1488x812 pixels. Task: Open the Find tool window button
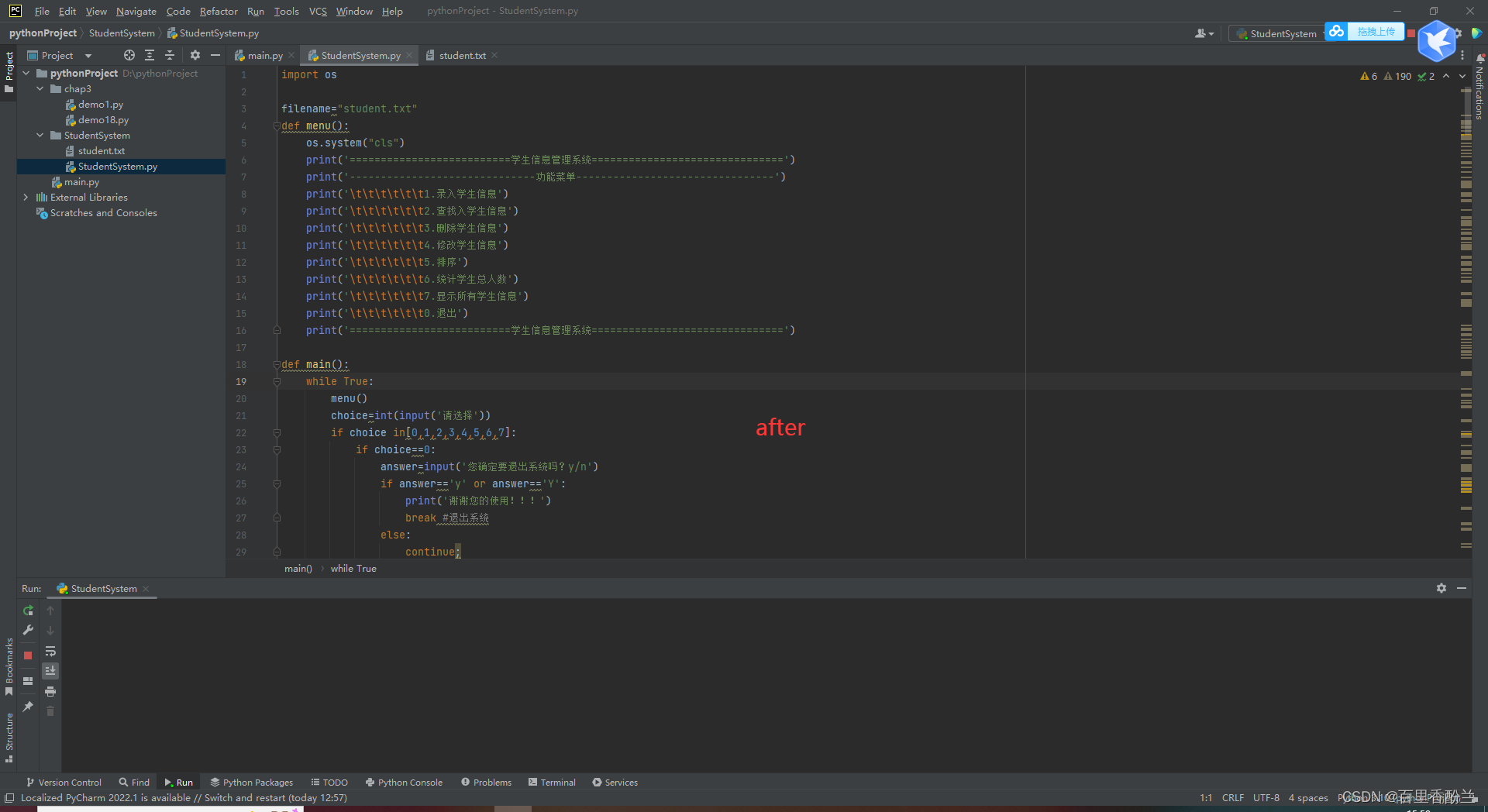click(134, 783)
